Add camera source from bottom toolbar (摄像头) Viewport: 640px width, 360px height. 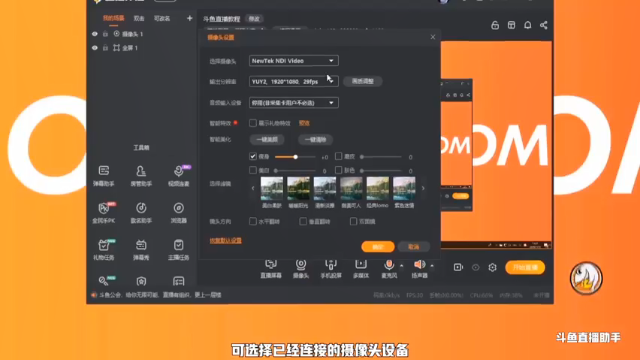point(301,269)
